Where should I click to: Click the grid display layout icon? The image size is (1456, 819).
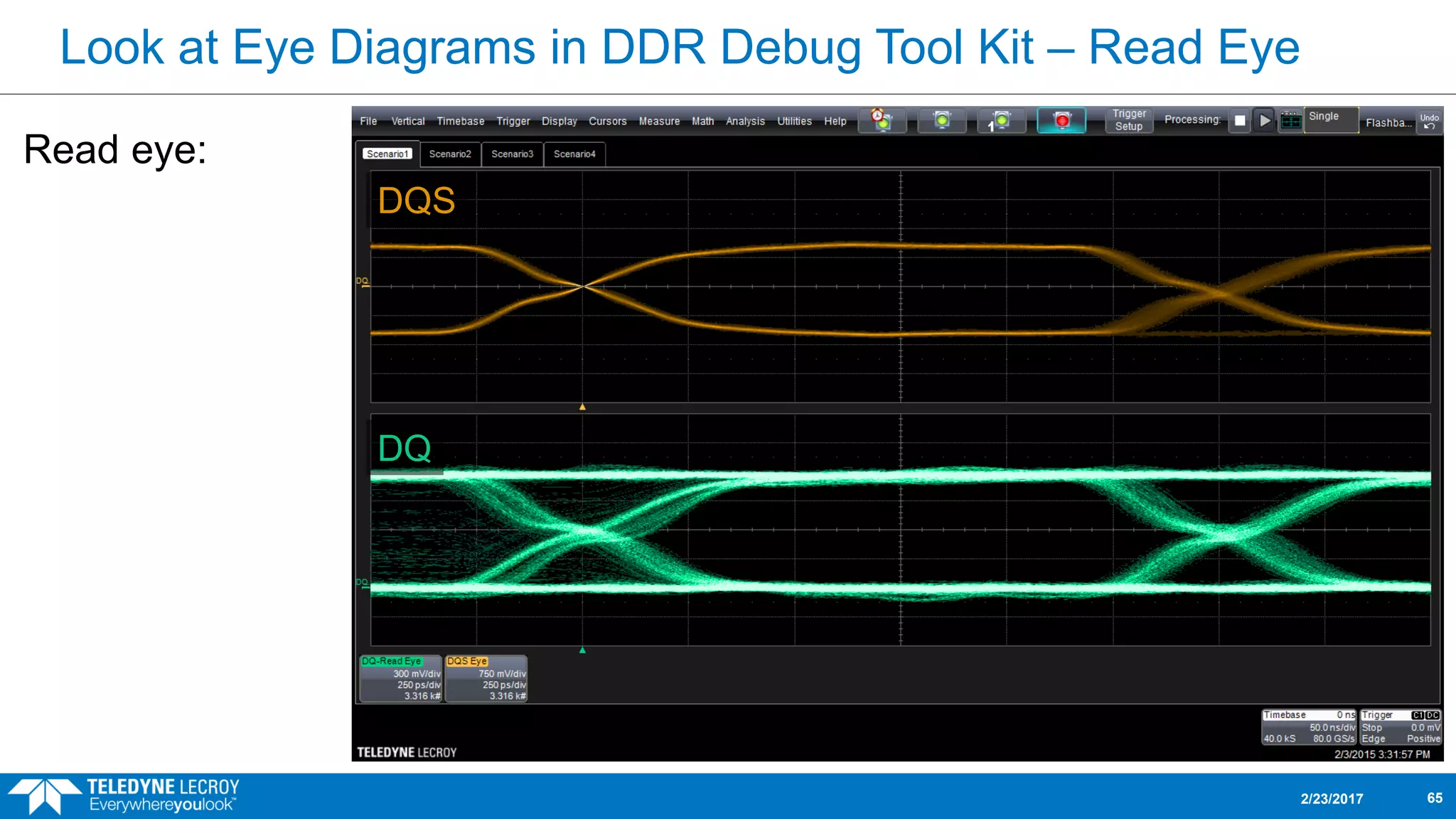coord(1290,120)
